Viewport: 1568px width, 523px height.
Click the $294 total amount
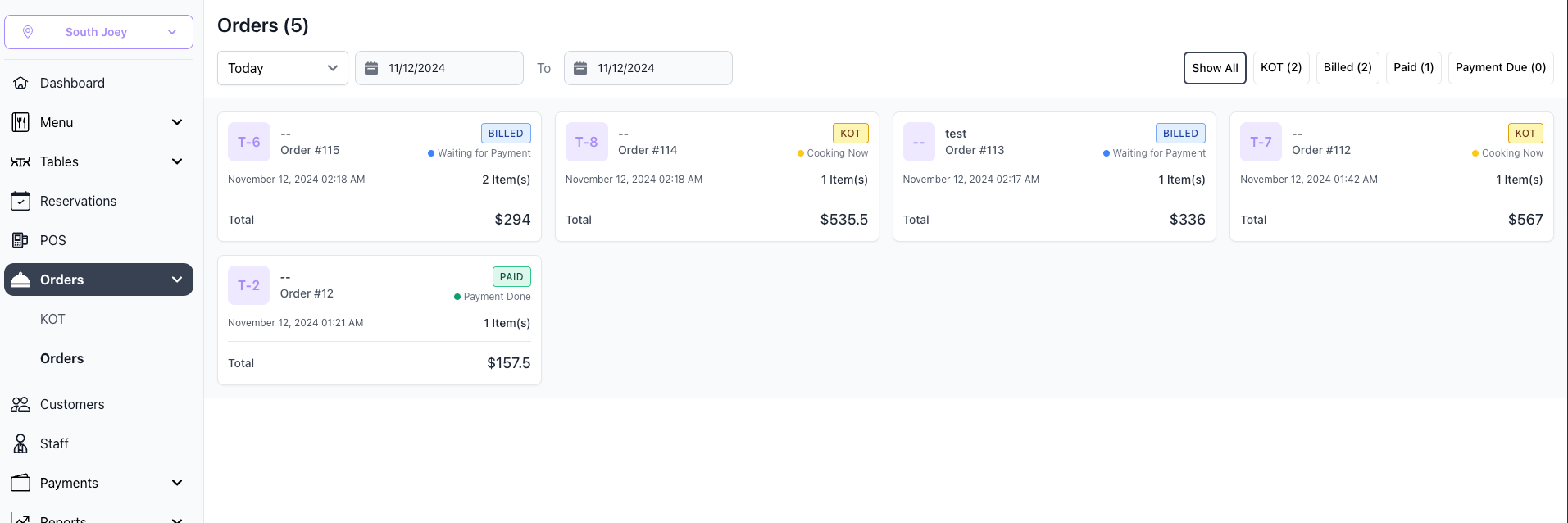coord(512,220)
